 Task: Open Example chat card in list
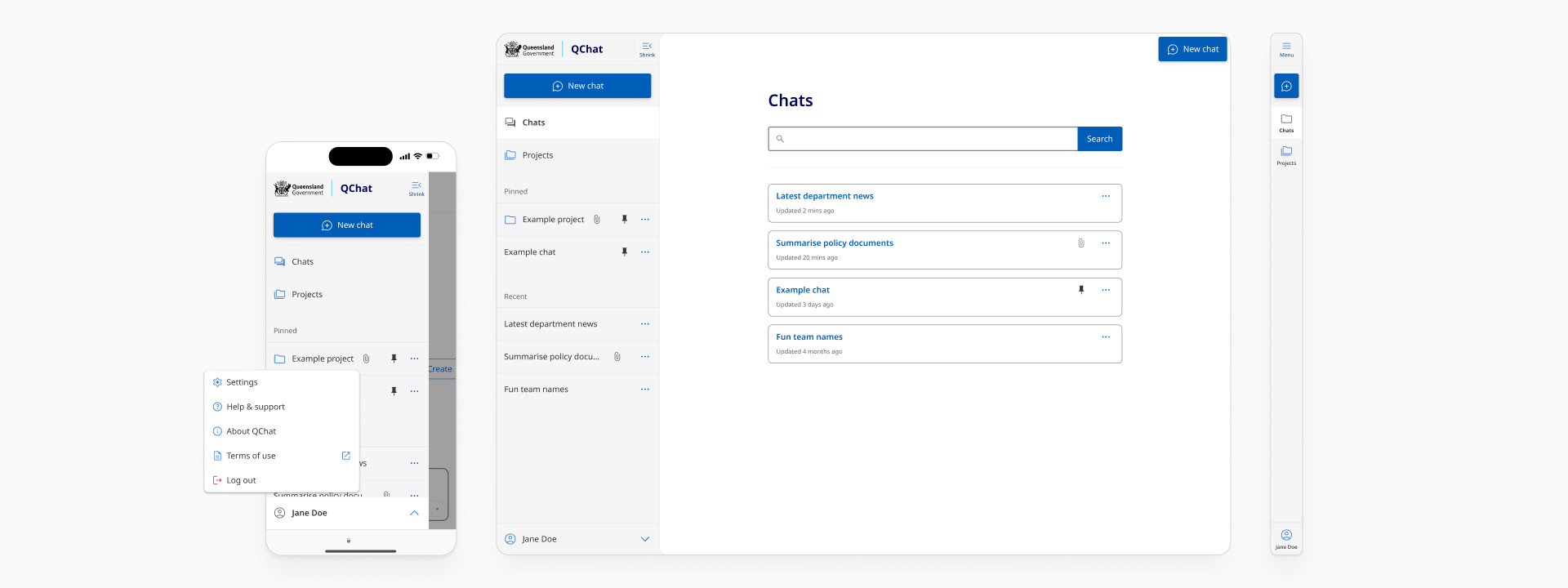(x=945, y=297)
